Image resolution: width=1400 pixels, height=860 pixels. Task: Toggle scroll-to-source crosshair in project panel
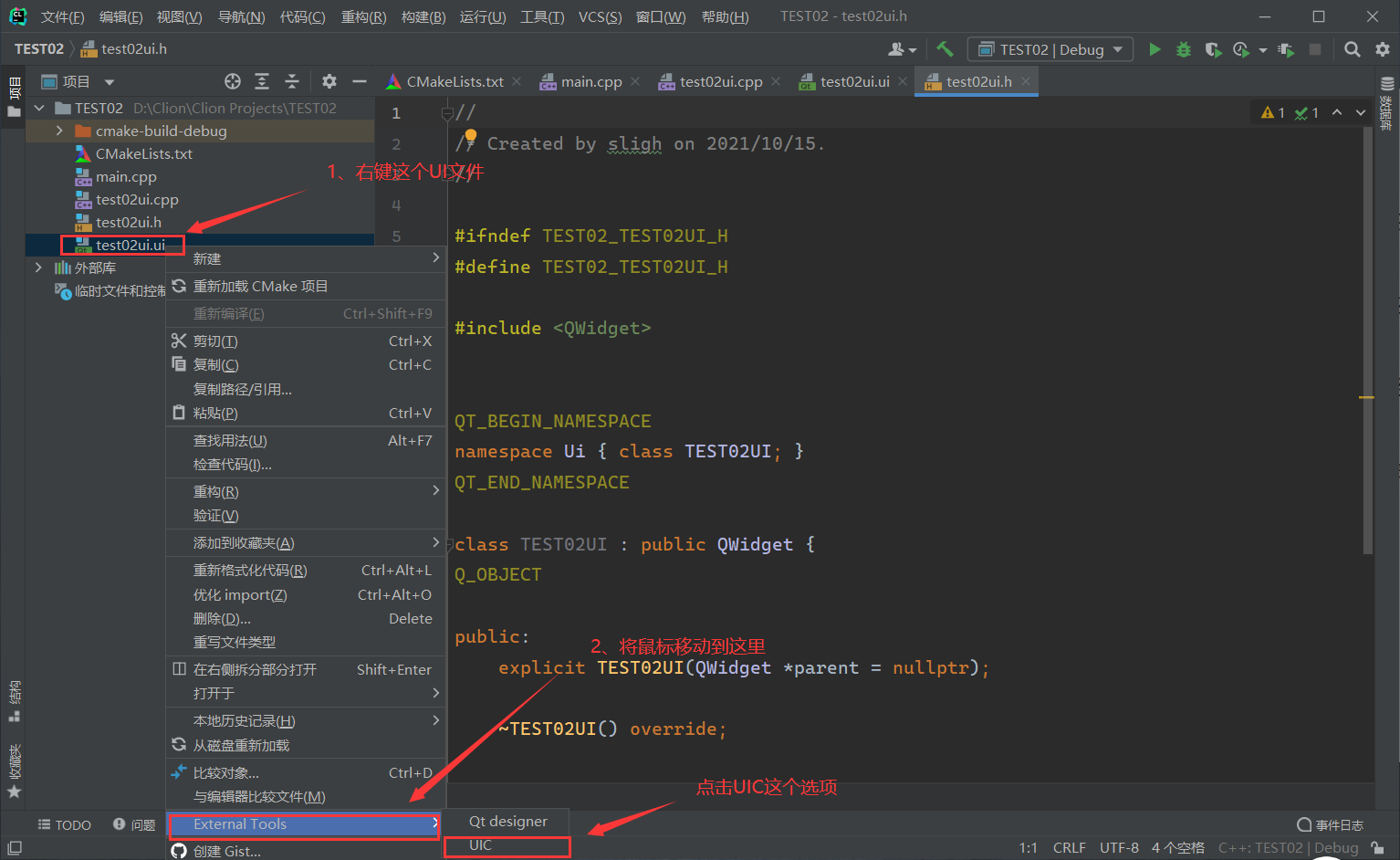click(233, 81)
